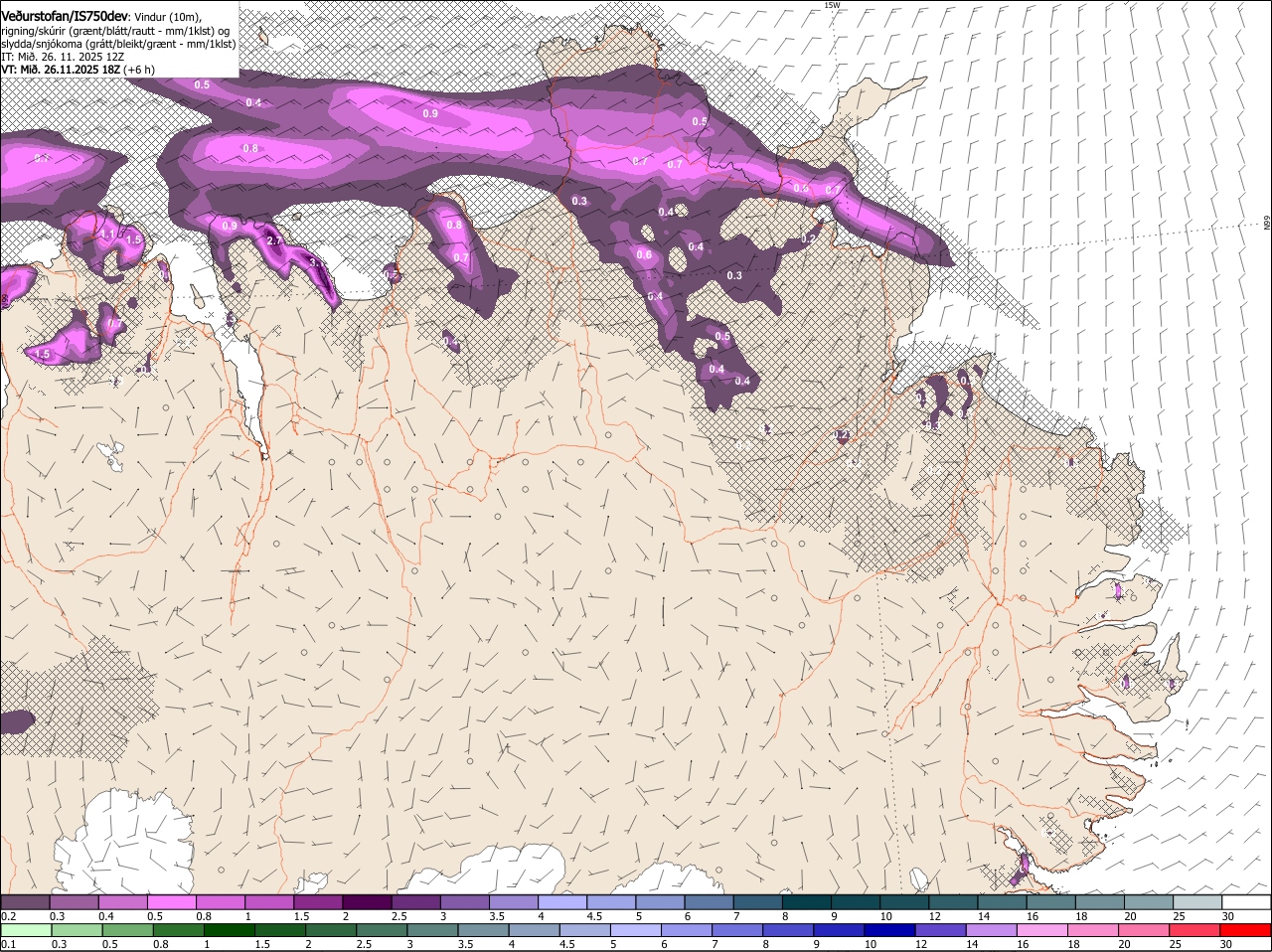
Task: Click the rotated latitude label on right edge
Action: click(x=1267, y=224)
